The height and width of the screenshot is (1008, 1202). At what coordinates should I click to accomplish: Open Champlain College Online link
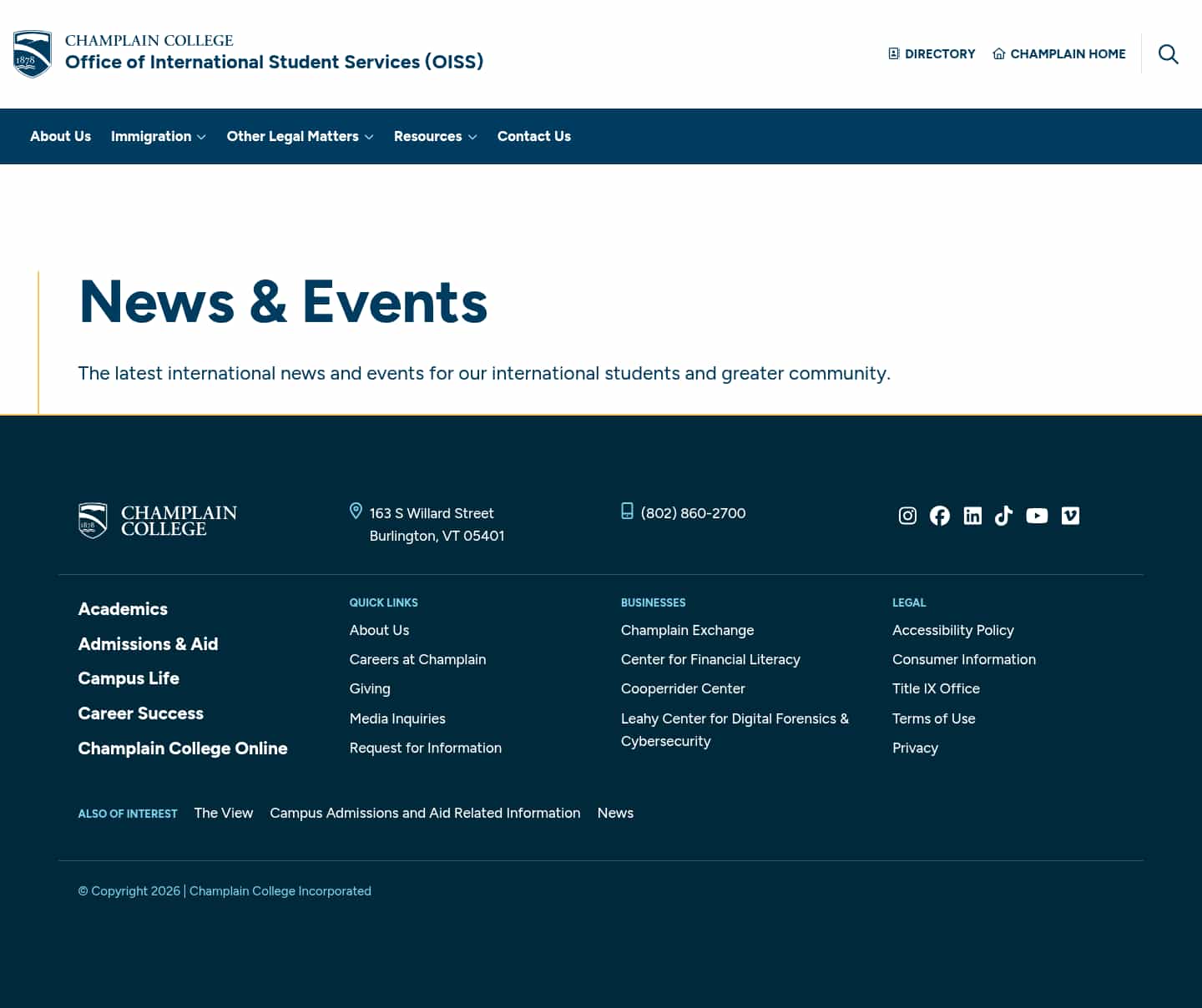(x=183, y=748)
